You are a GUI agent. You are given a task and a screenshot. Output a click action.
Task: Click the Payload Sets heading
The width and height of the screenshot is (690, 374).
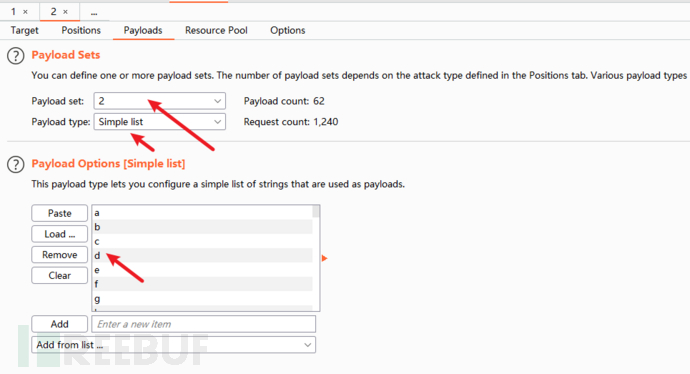pyautogui.click(x=66, y=55)
